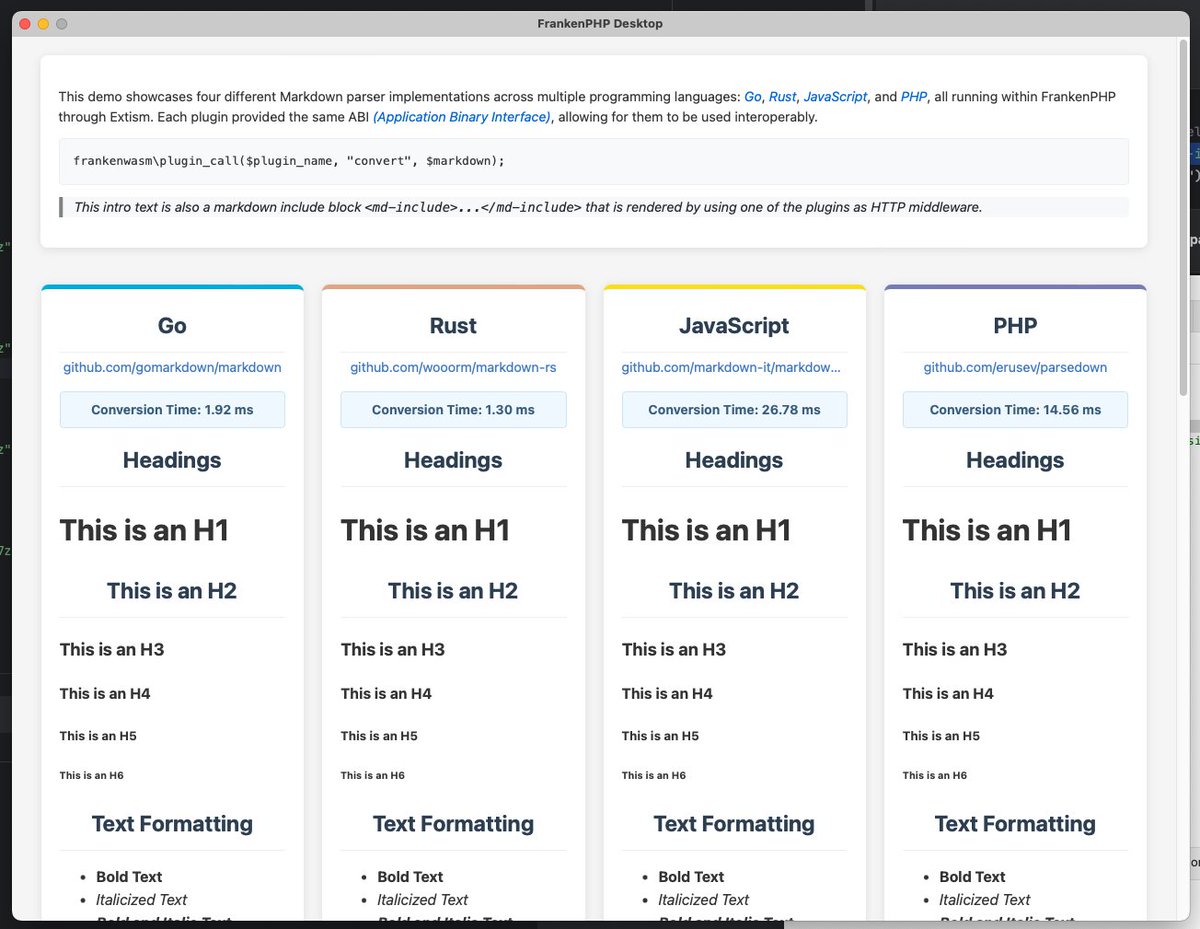Image resolution: width=1200 pixels, height=929 pixels.
Task: Click "This is an H6" in JavaScript card
Action: 654,775
